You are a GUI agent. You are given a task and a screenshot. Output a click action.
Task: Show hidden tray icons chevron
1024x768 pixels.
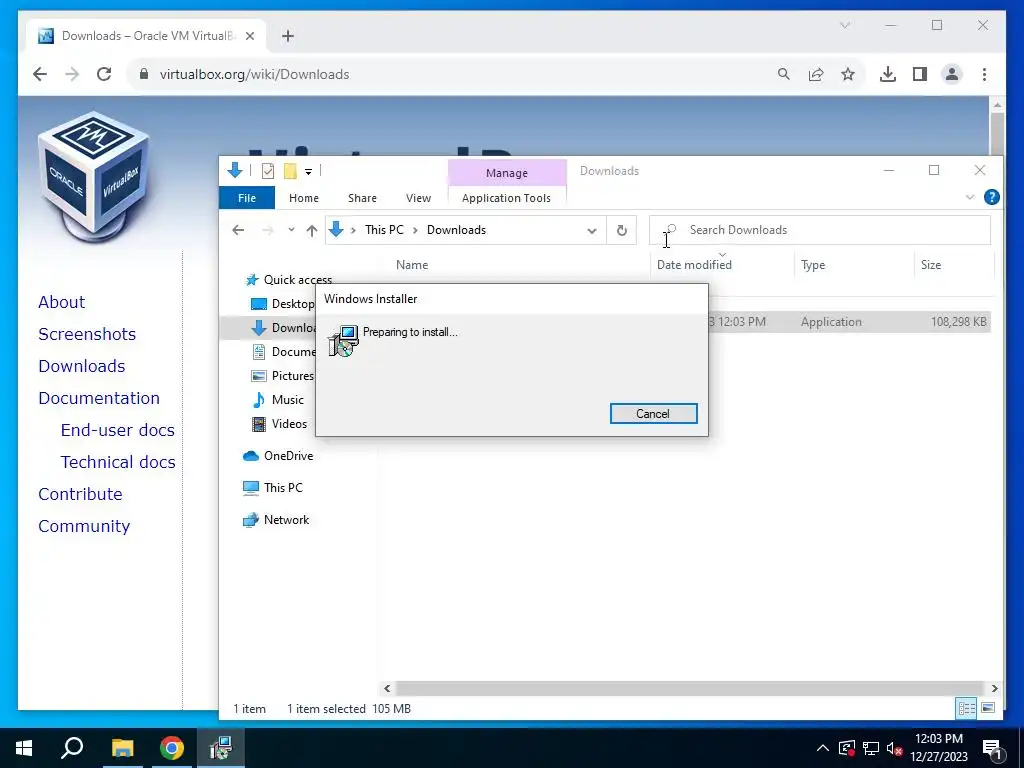tap(823, 748)
